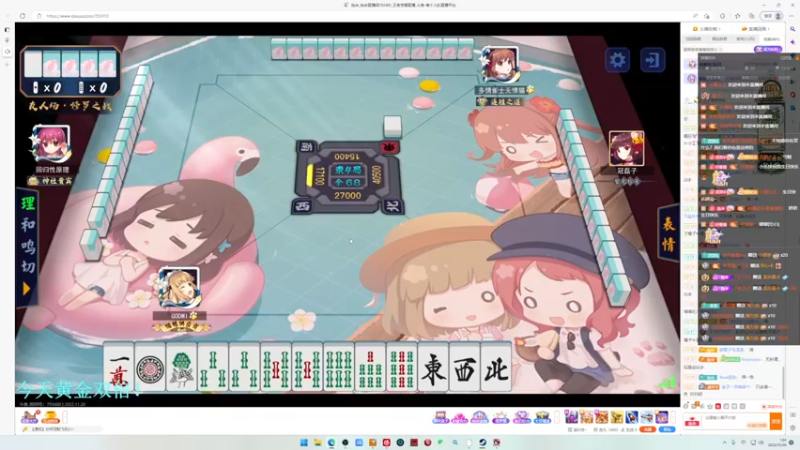Discard the one-bamboo bird tile
The image size is (800, 450).
pos(182,367)
